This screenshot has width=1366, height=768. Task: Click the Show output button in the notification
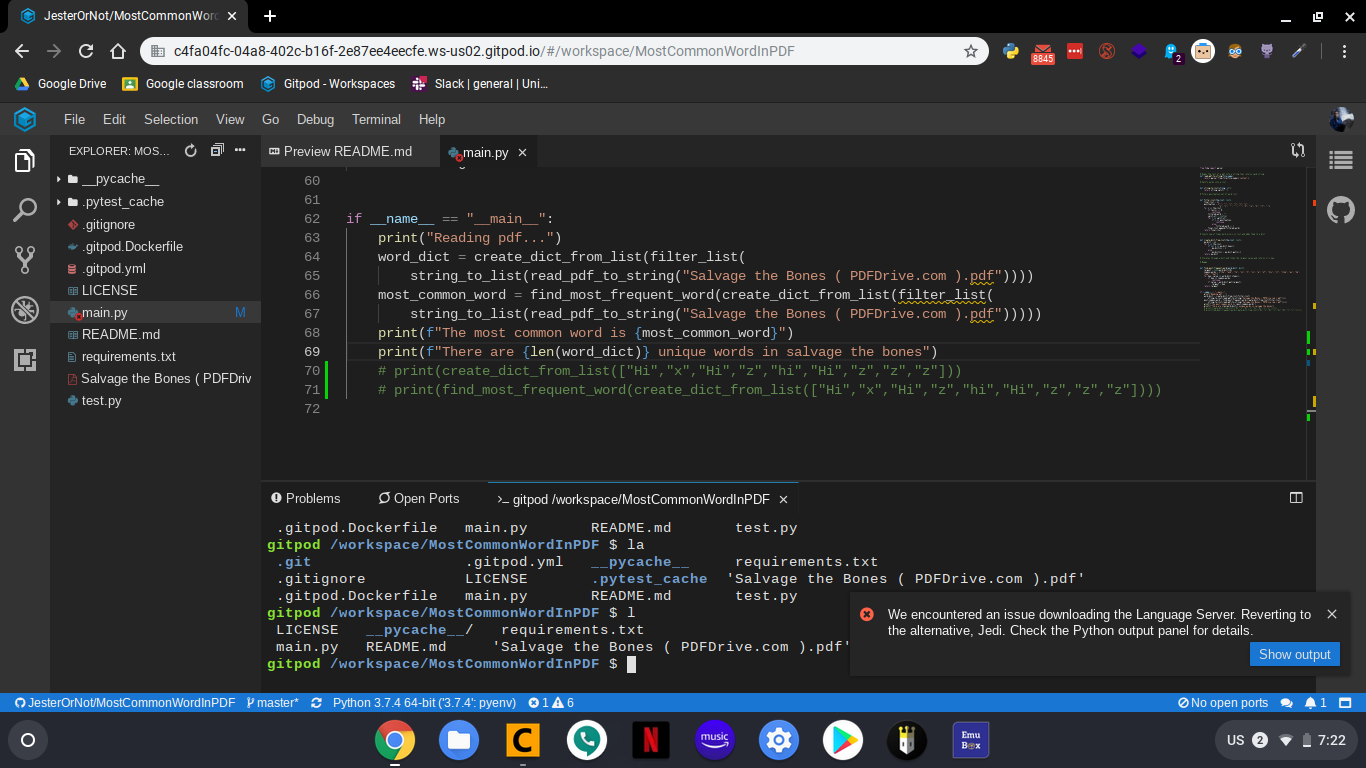tap(1294, 653)
